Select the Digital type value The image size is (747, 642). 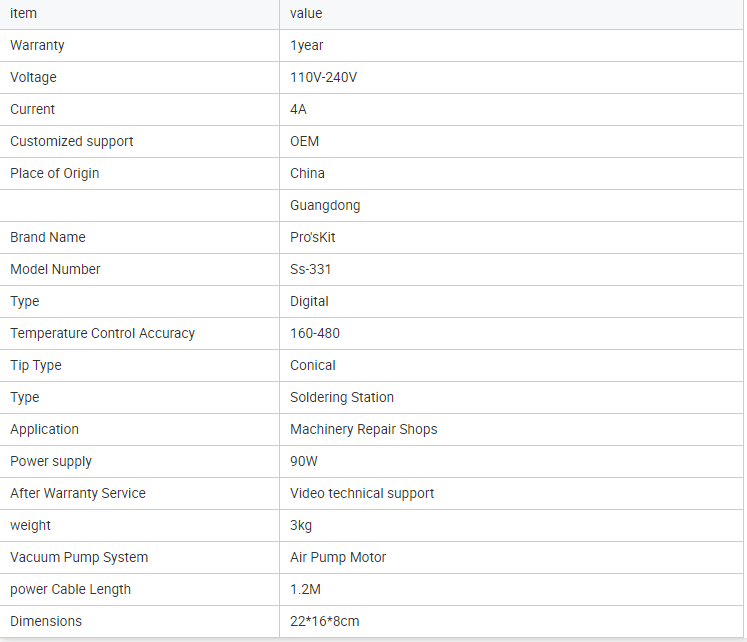tap(309, 301)
